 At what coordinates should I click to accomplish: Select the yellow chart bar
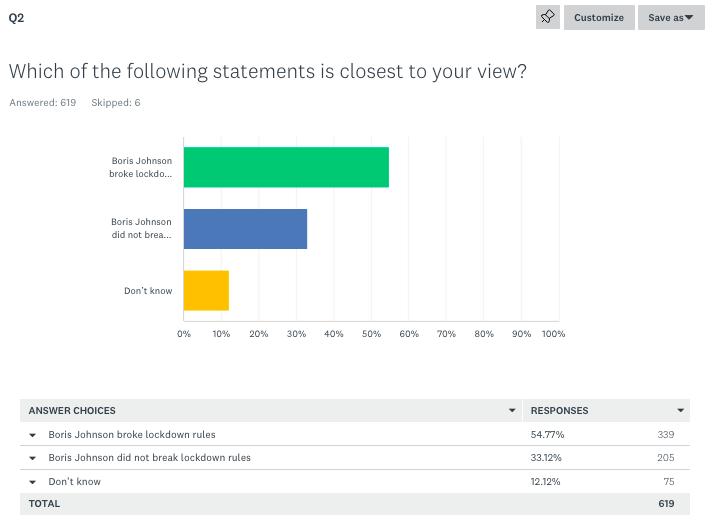click(x=206, y=291)
